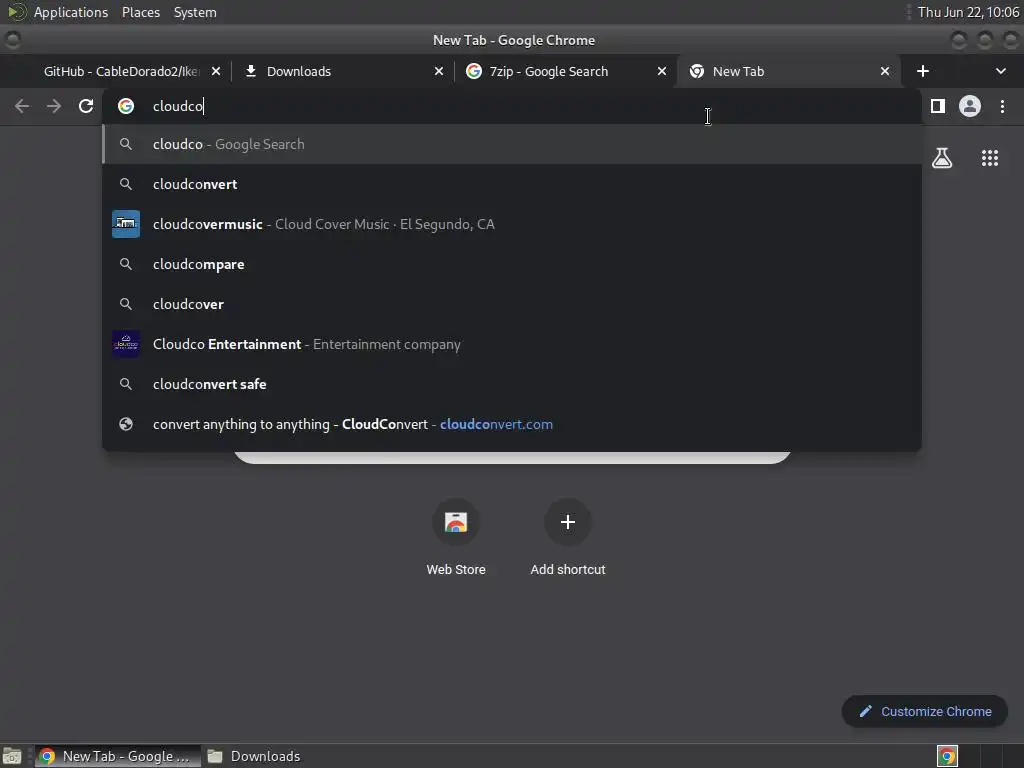Open Chrome's three-dot menu
This screenshot has width=1024, height=768.
(1002, 106)
